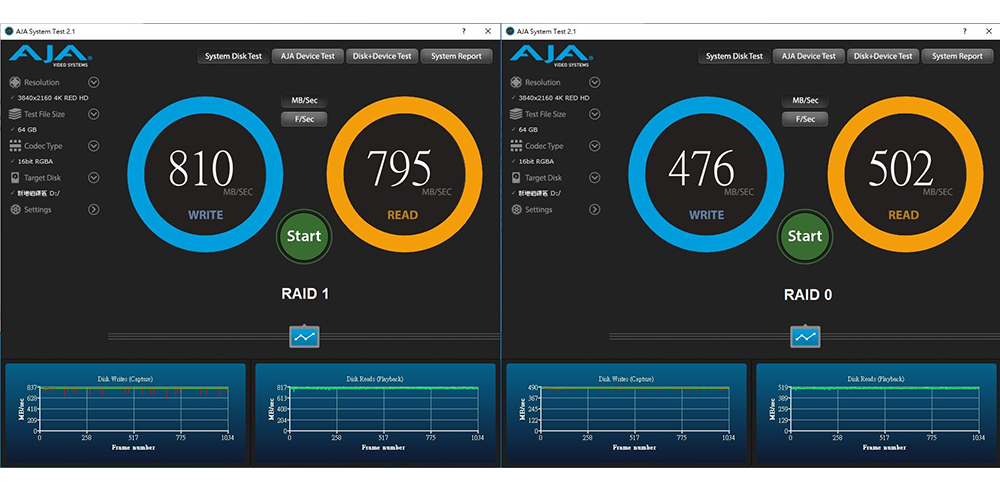
Task: Open the System Report tab in RAID 0 window
Action: click(957, 56)
